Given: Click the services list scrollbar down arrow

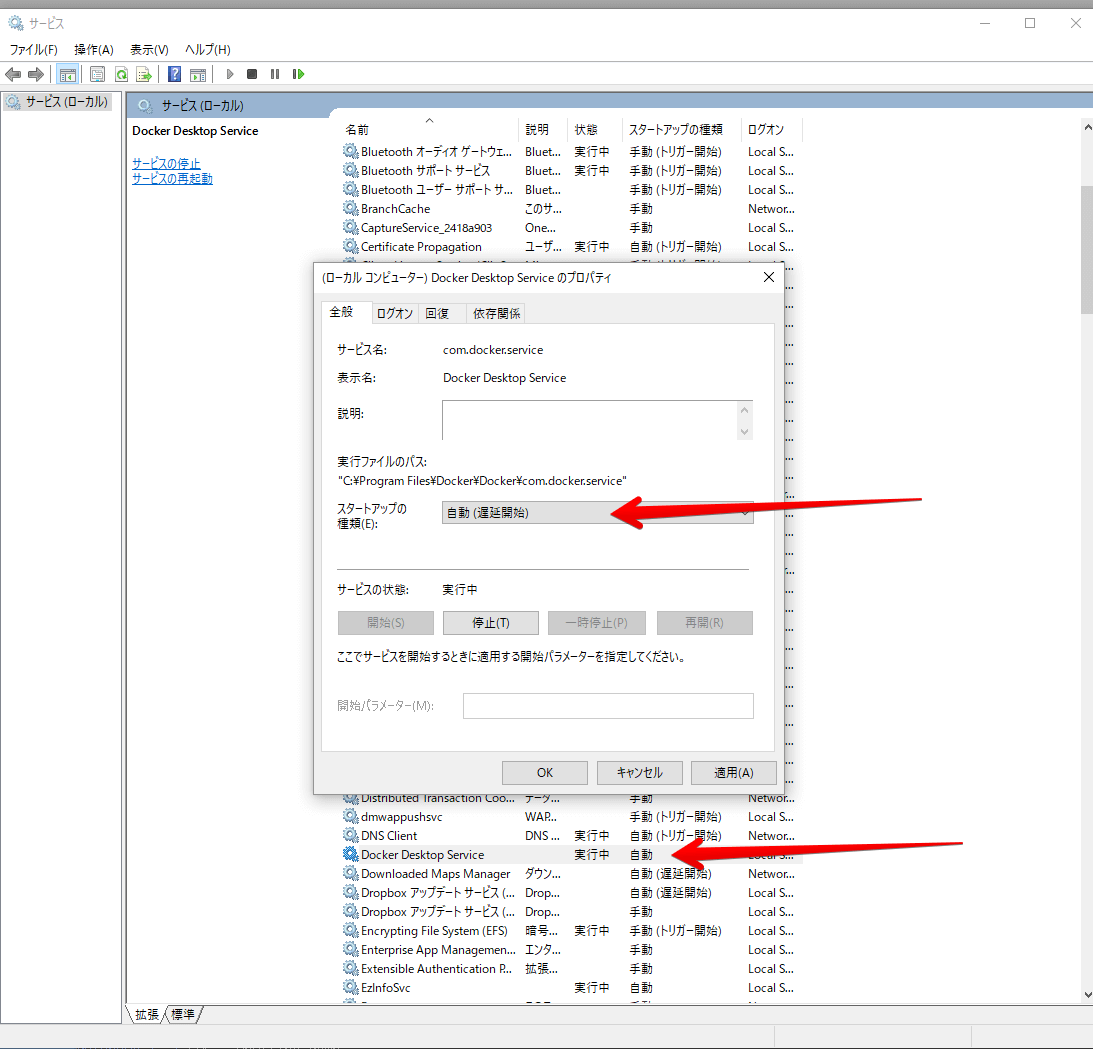Looking at the screenshot, I should pos(1087,995).
